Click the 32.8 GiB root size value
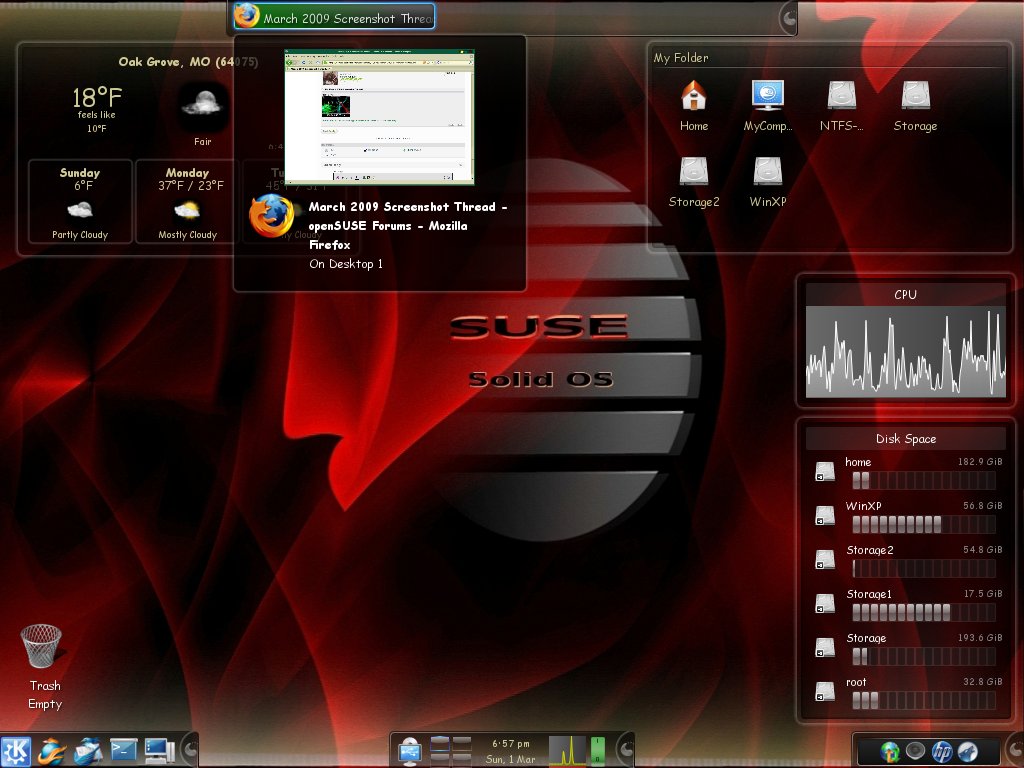1024x768 pixels. click(982, 682)
